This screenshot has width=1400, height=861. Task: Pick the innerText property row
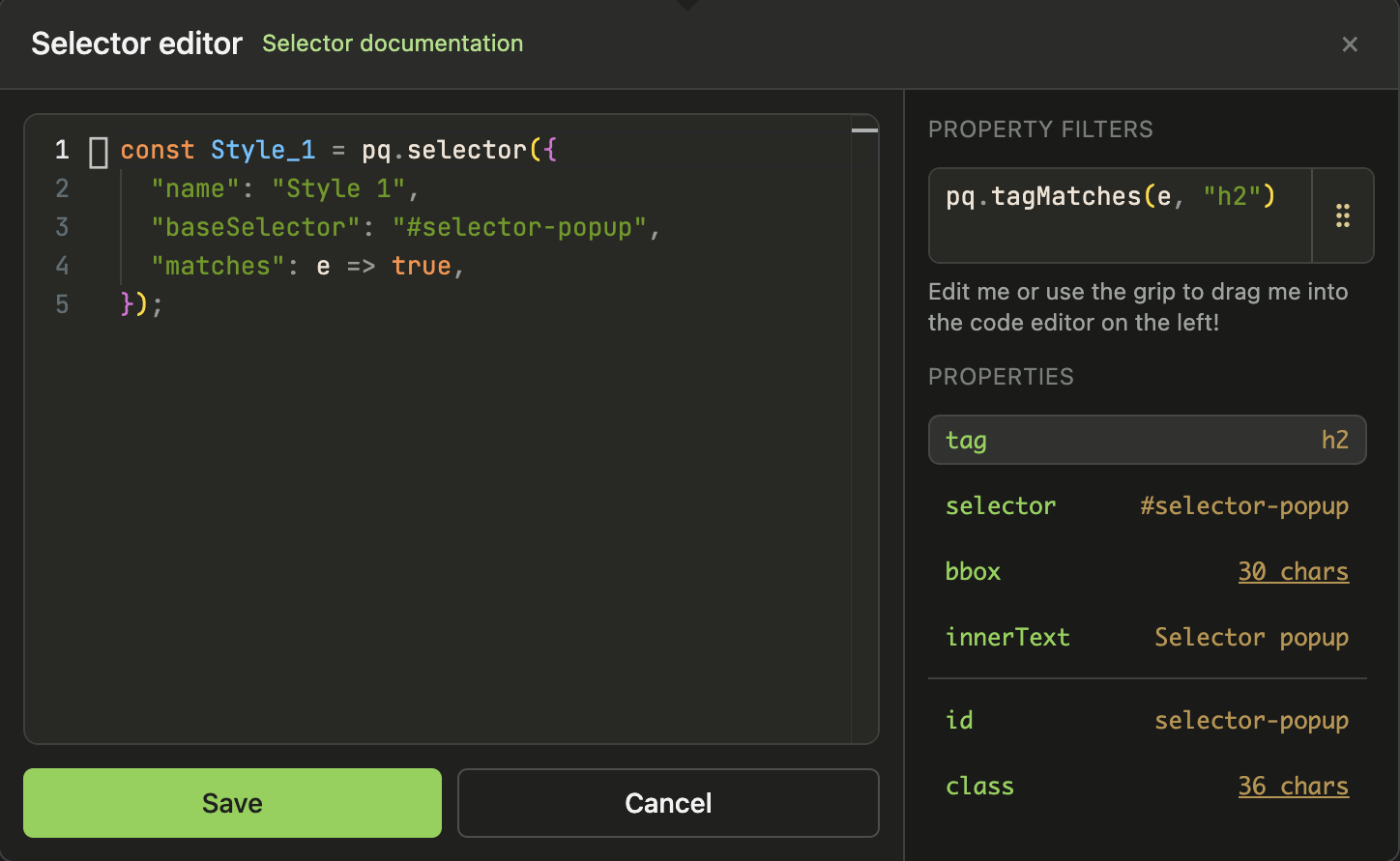click(x=1147, y=638)
